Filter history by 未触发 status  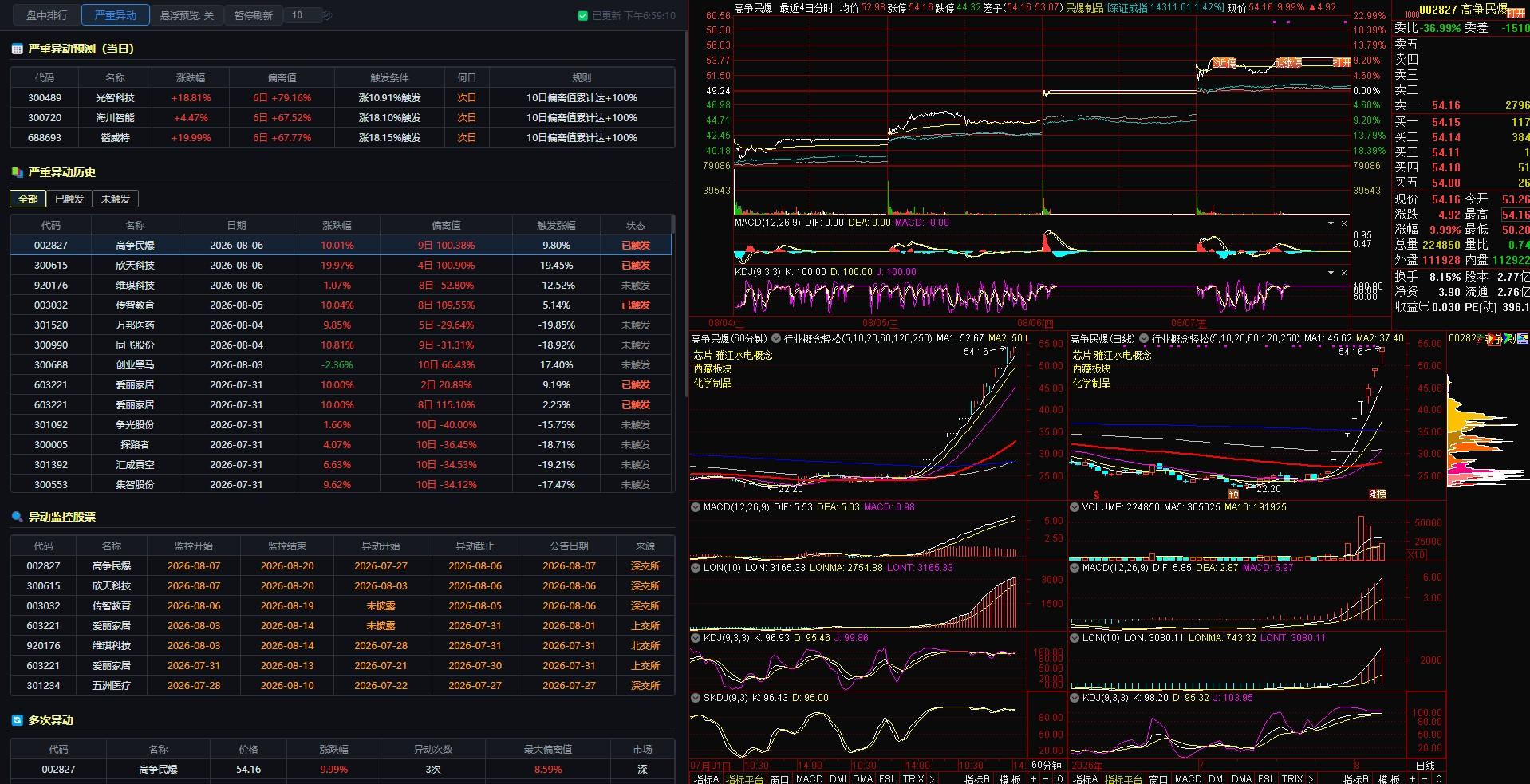116,199
